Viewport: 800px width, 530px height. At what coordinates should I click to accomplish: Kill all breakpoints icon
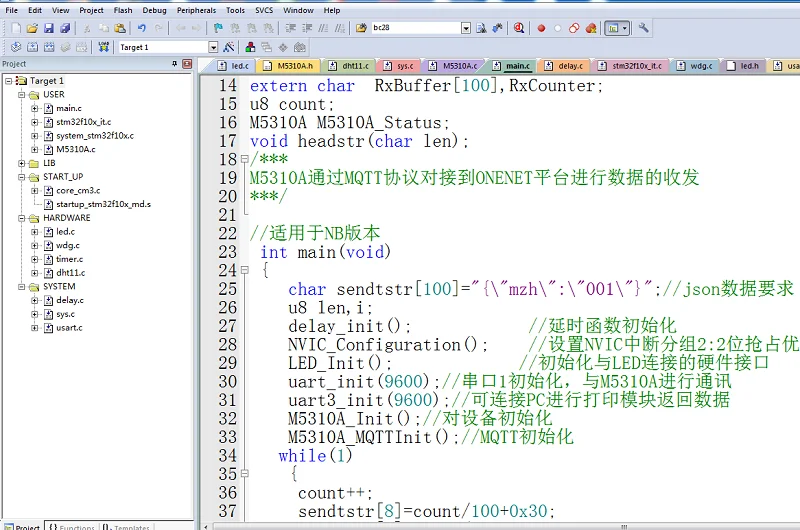point(591,29)
